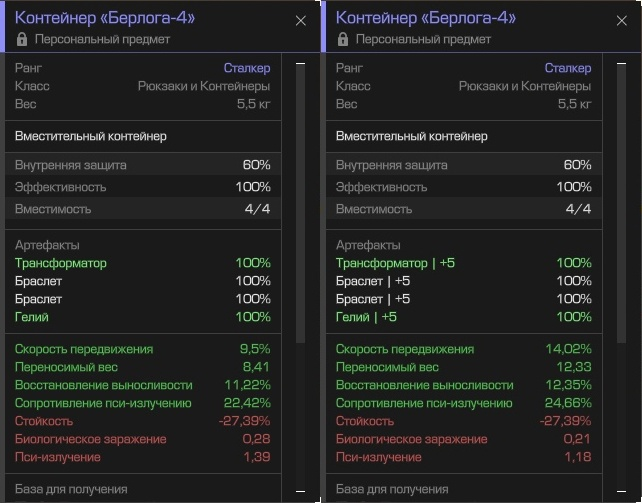Viewport: 642px width, 503px height.
Task: Click scroll-down mark at bottom of right scrollbar
Action: pyautogui.click(x=622, y=492)
